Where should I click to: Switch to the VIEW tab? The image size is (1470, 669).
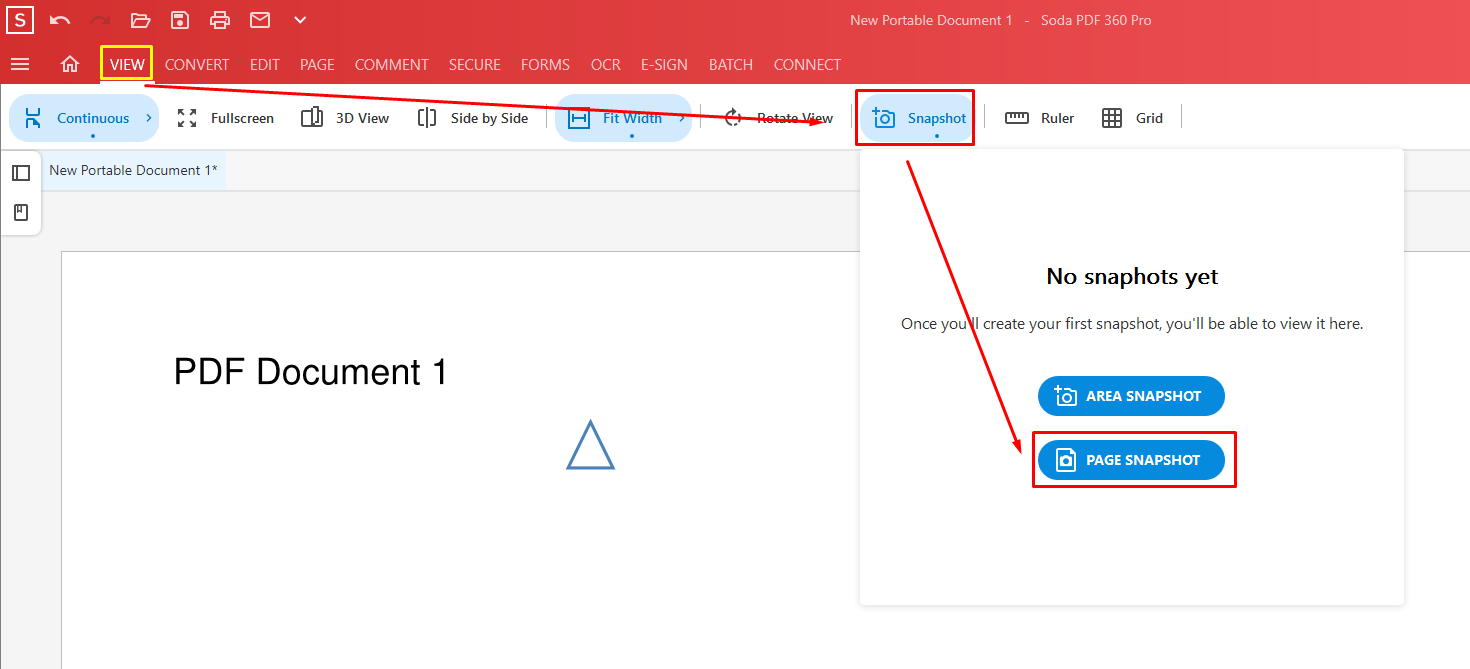(127, 64)
